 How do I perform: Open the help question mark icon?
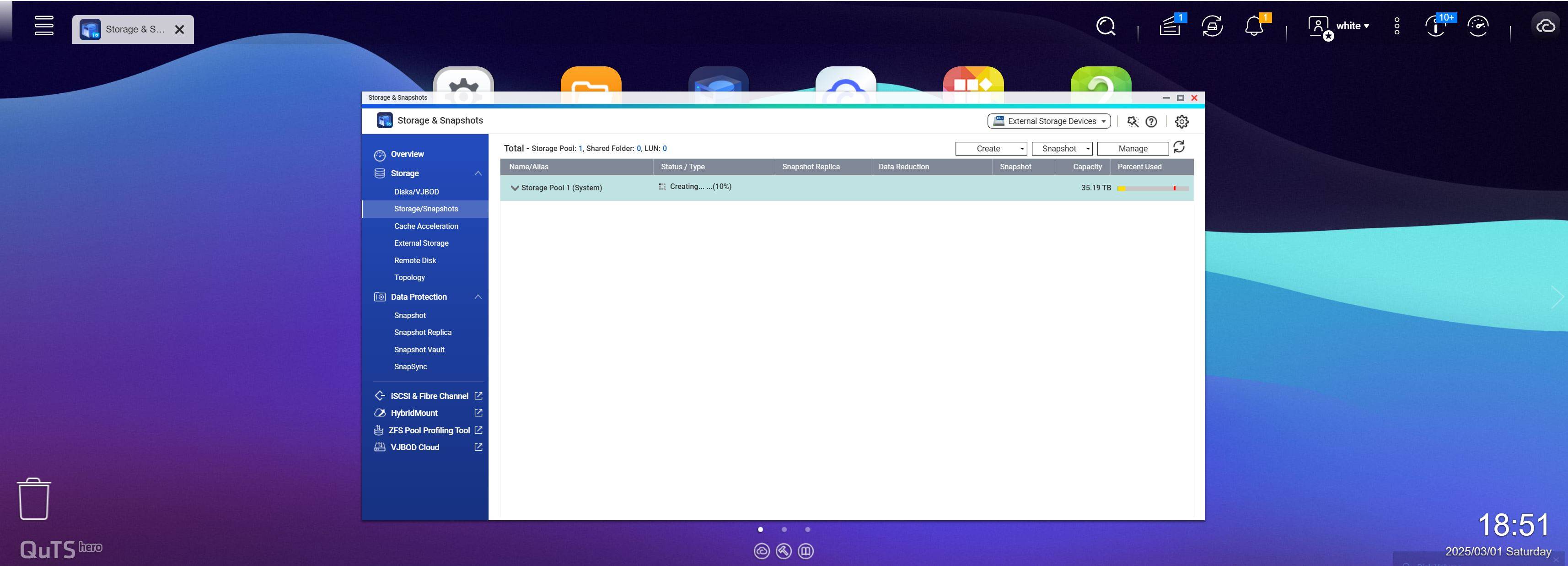click(1151, 121)
